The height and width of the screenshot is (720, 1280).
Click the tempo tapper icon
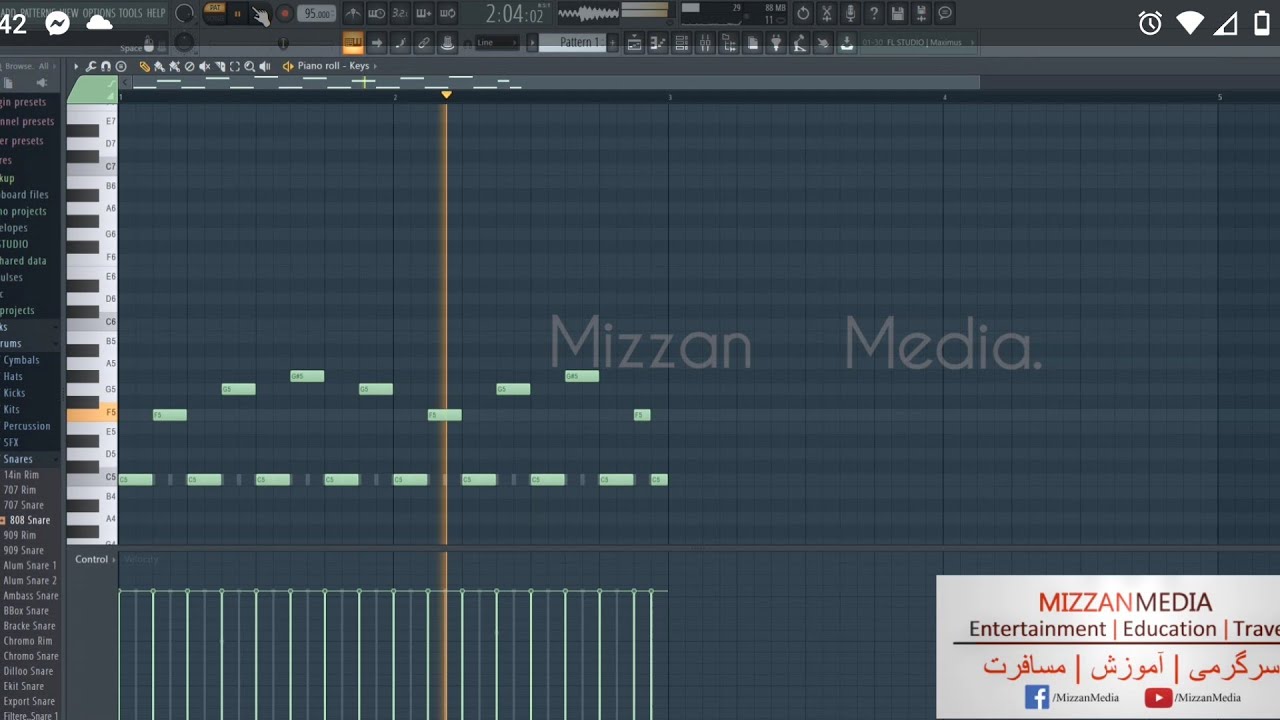(x=800, y=42)
